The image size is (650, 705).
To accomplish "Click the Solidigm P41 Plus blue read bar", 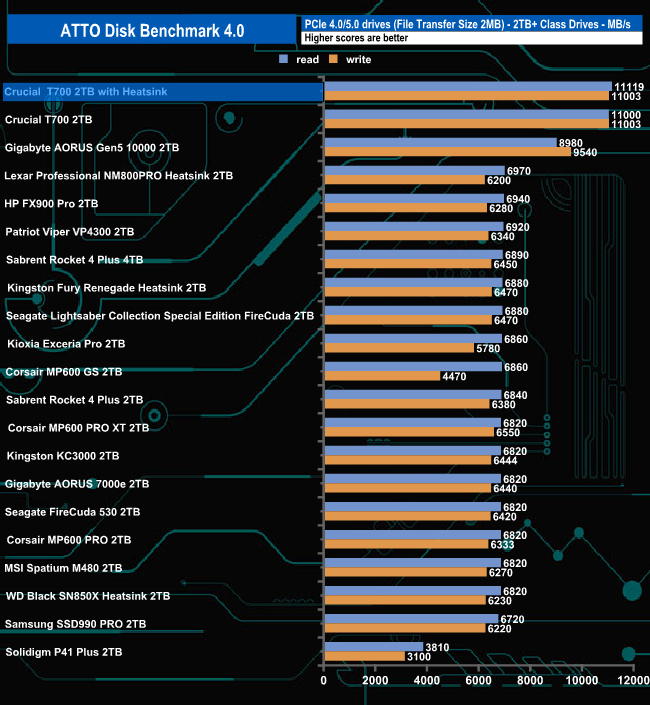I will pos(374,647).
